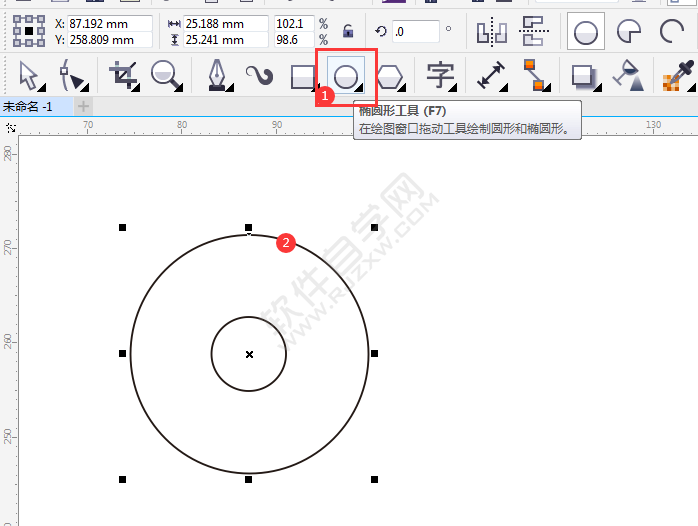The width and height of the screenshot is (698, 526).
Task: Select the Polygon tool
Action: (389, 76)
